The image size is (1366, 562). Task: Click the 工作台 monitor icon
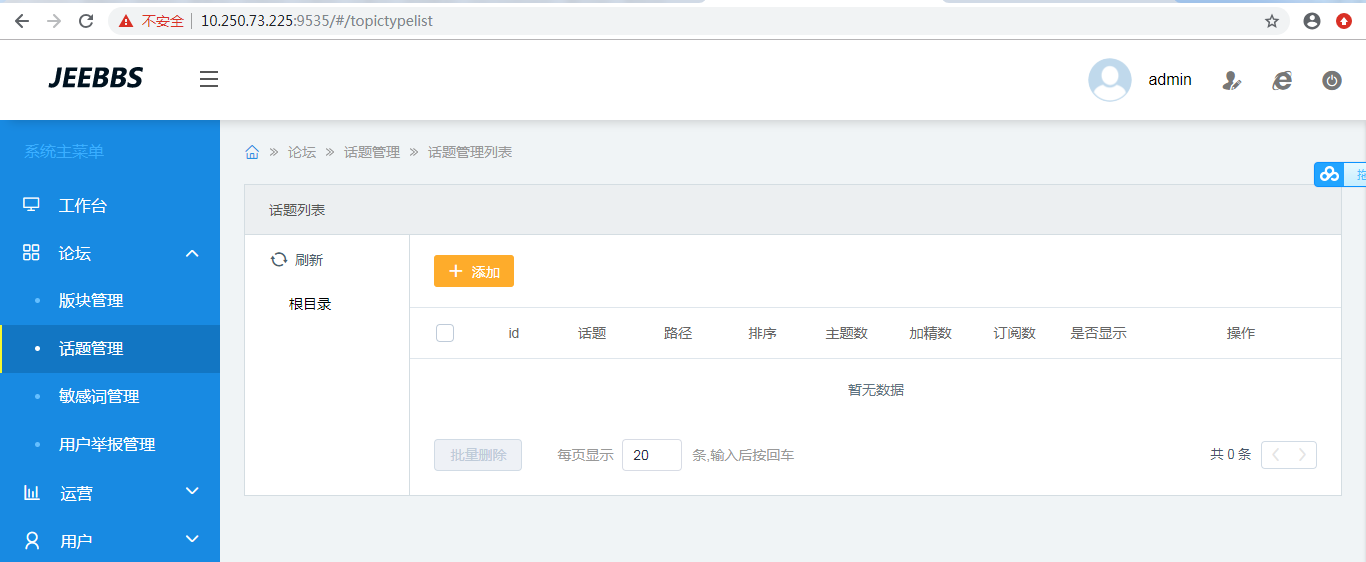click(x=31, y=205)
